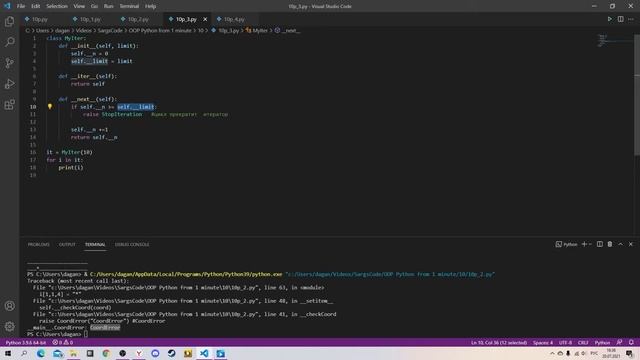Screen dimensions: 640x360
Task: Open the View menu
Action: point(79,6)
